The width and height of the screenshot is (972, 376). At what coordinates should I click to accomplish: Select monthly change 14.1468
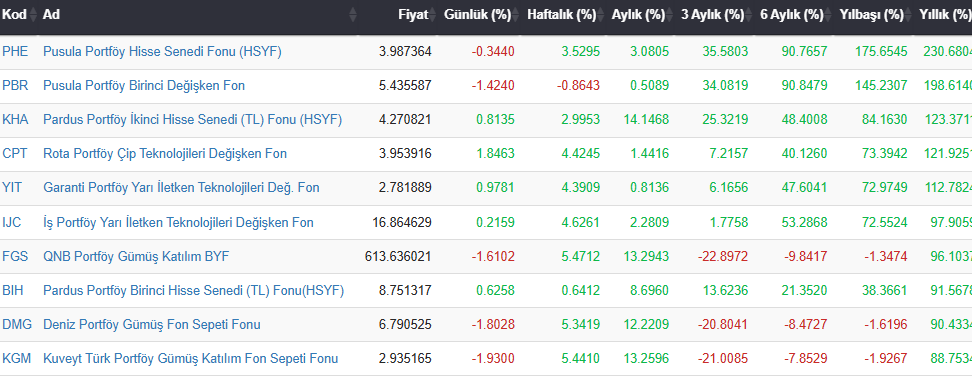point(647,120)
